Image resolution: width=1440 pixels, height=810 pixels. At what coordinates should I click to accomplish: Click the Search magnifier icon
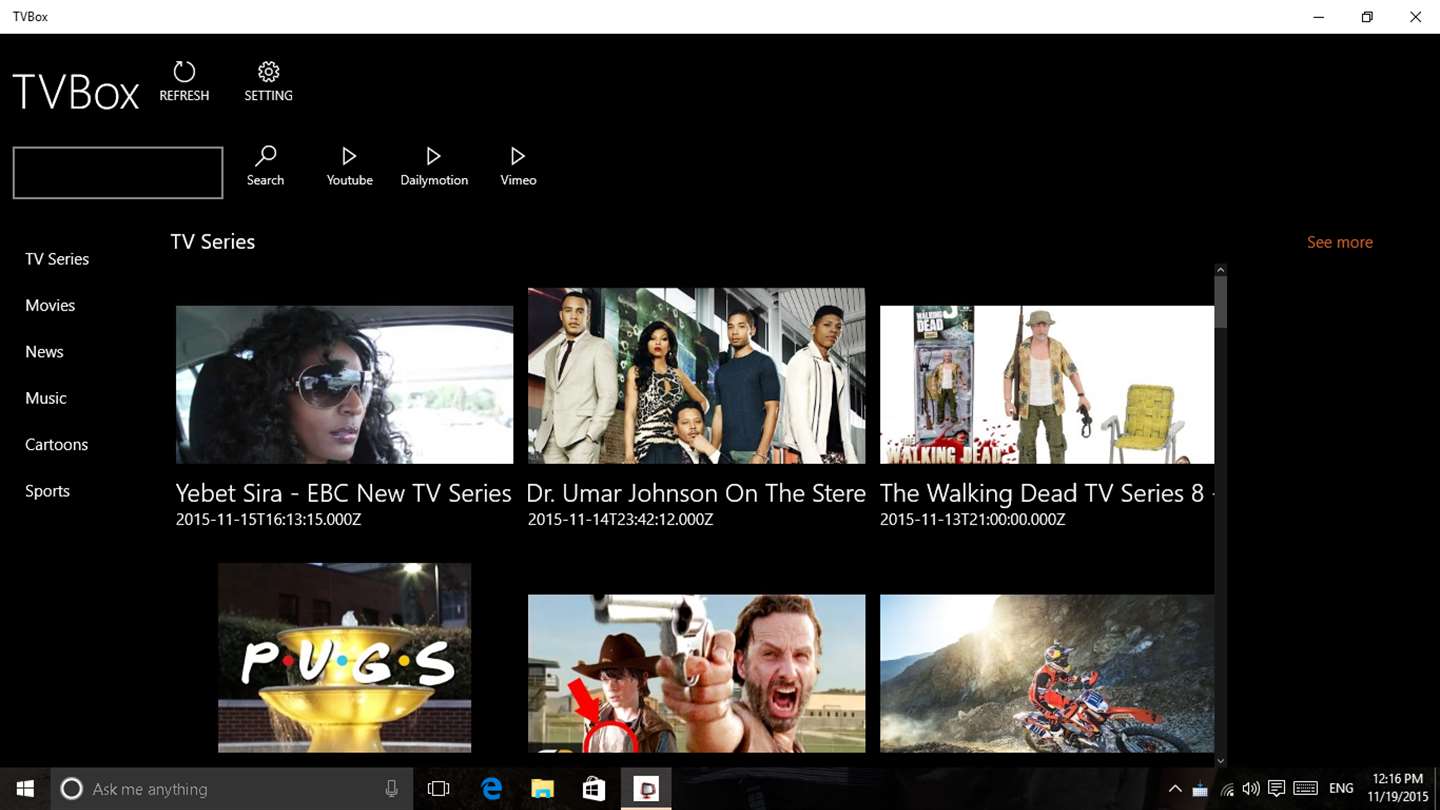coord(265,156)
